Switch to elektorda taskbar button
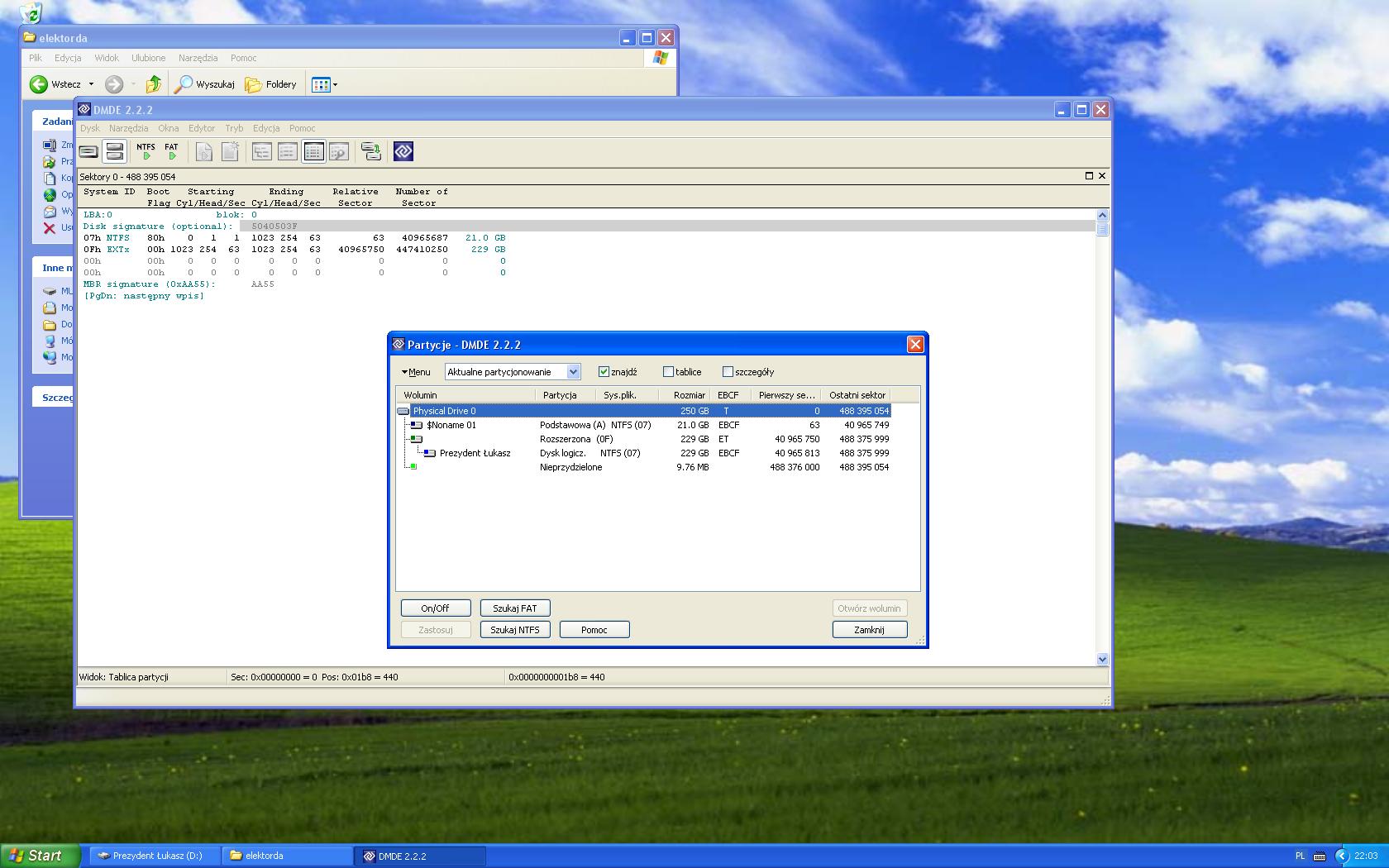The width and height of the screenshot is (1389, 868). pyautogui.click(x=288, y=856)
